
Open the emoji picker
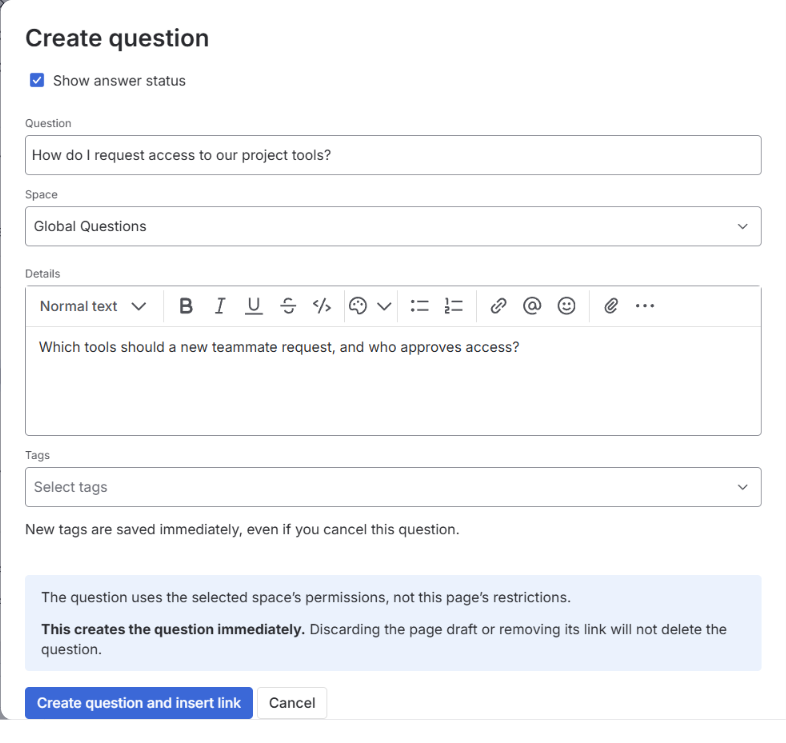566,306
